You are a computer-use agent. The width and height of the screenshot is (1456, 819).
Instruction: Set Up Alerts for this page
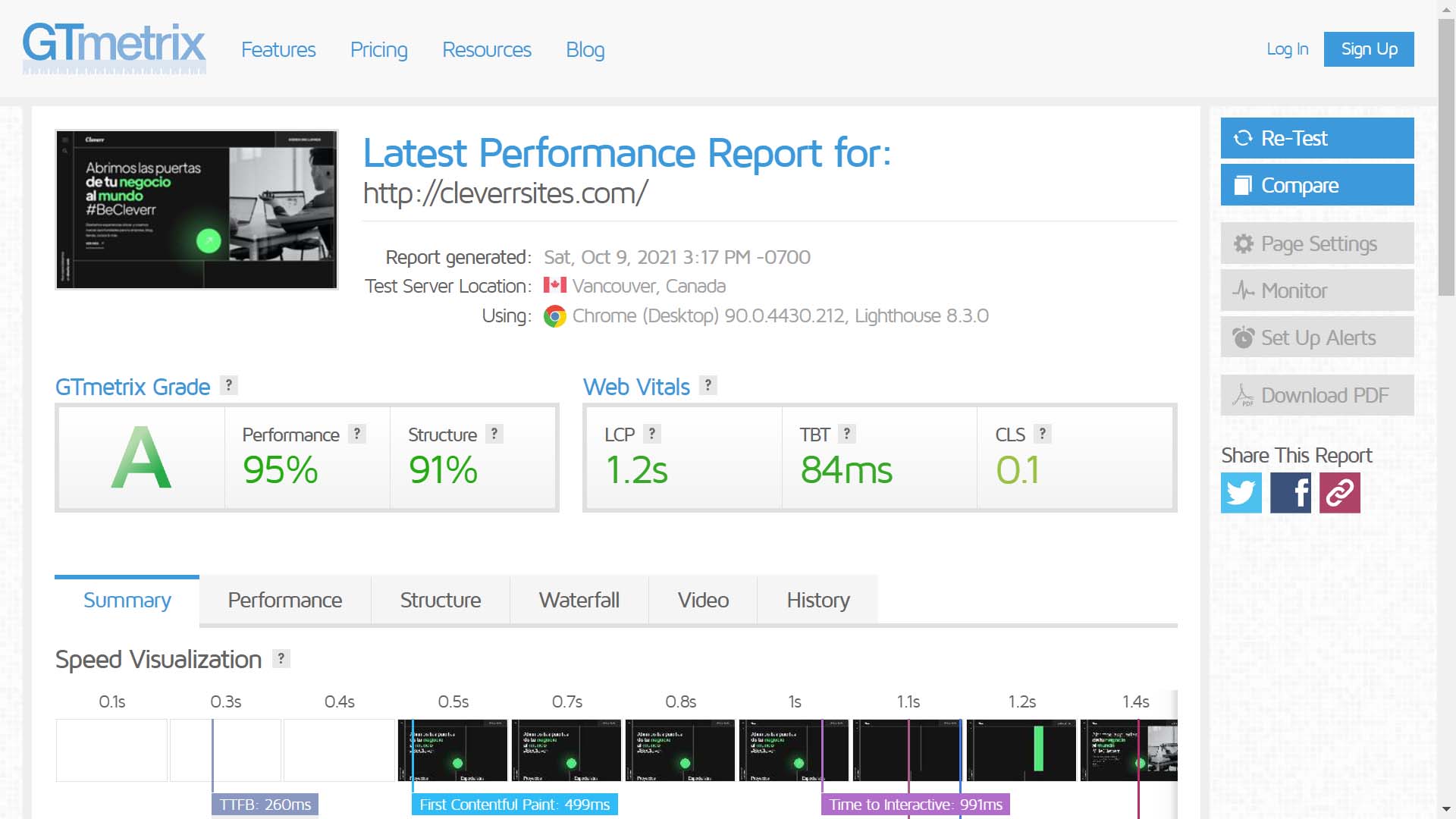(x=1317, y=337)
